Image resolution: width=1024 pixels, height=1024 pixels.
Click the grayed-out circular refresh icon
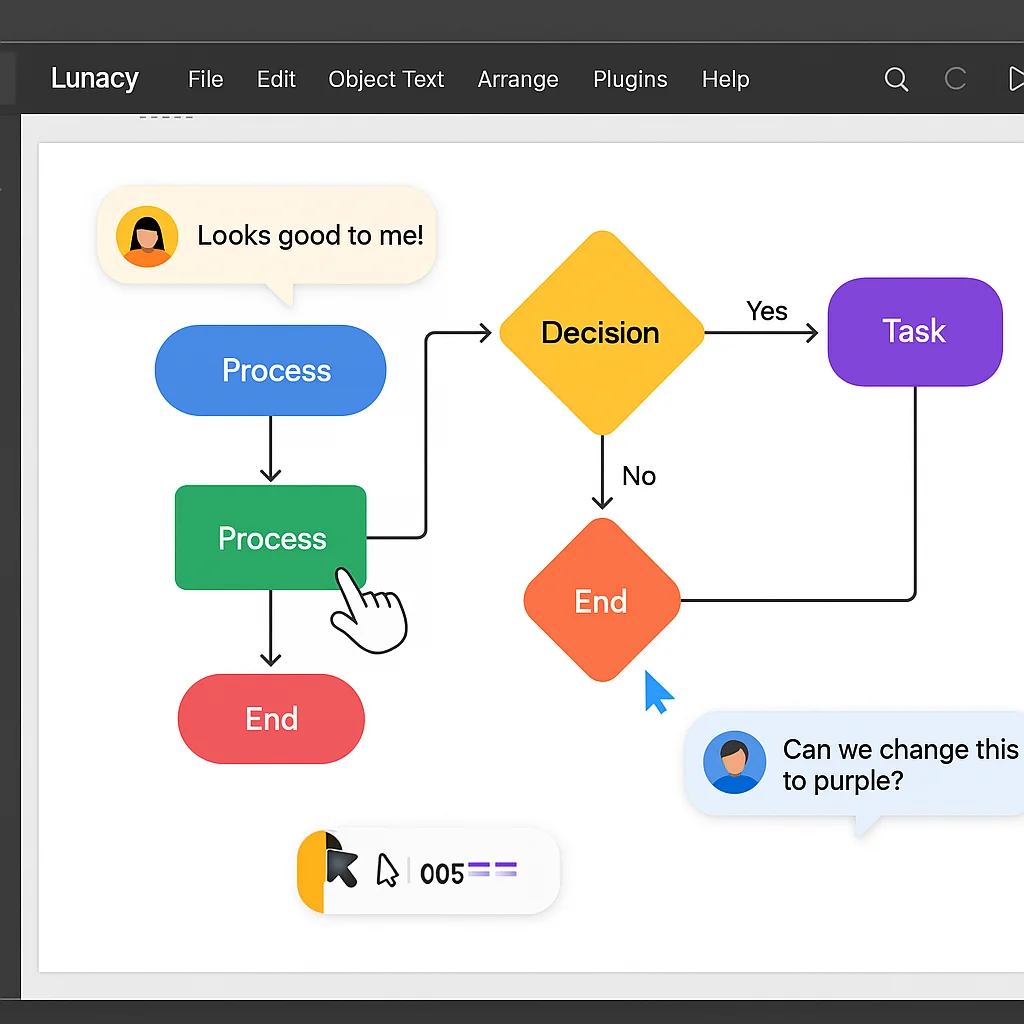956,80
